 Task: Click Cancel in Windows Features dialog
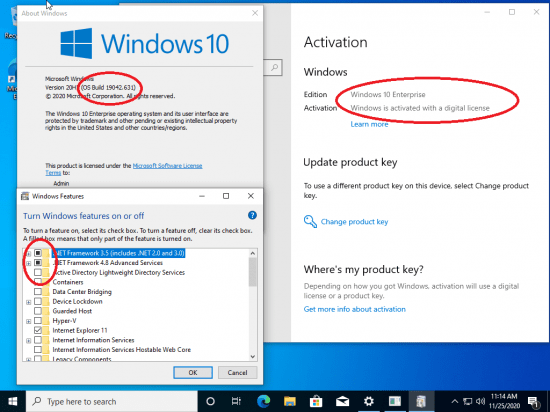(237, 372)
